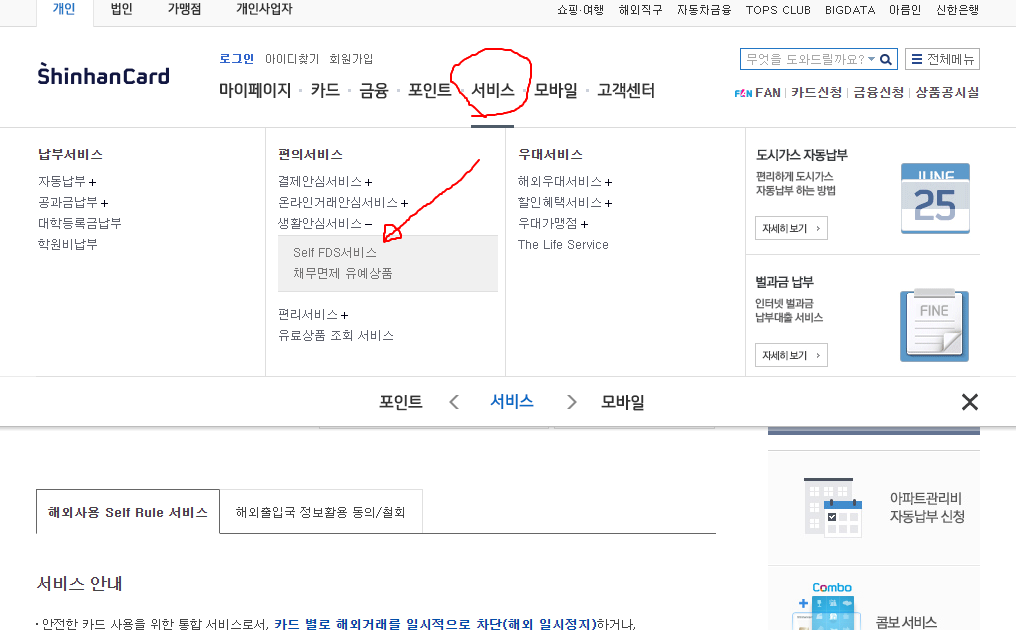The height and width of the screenshot is (630, 1016).
Task: Open 학원비납부 link
Action: (x=67, y=244)
